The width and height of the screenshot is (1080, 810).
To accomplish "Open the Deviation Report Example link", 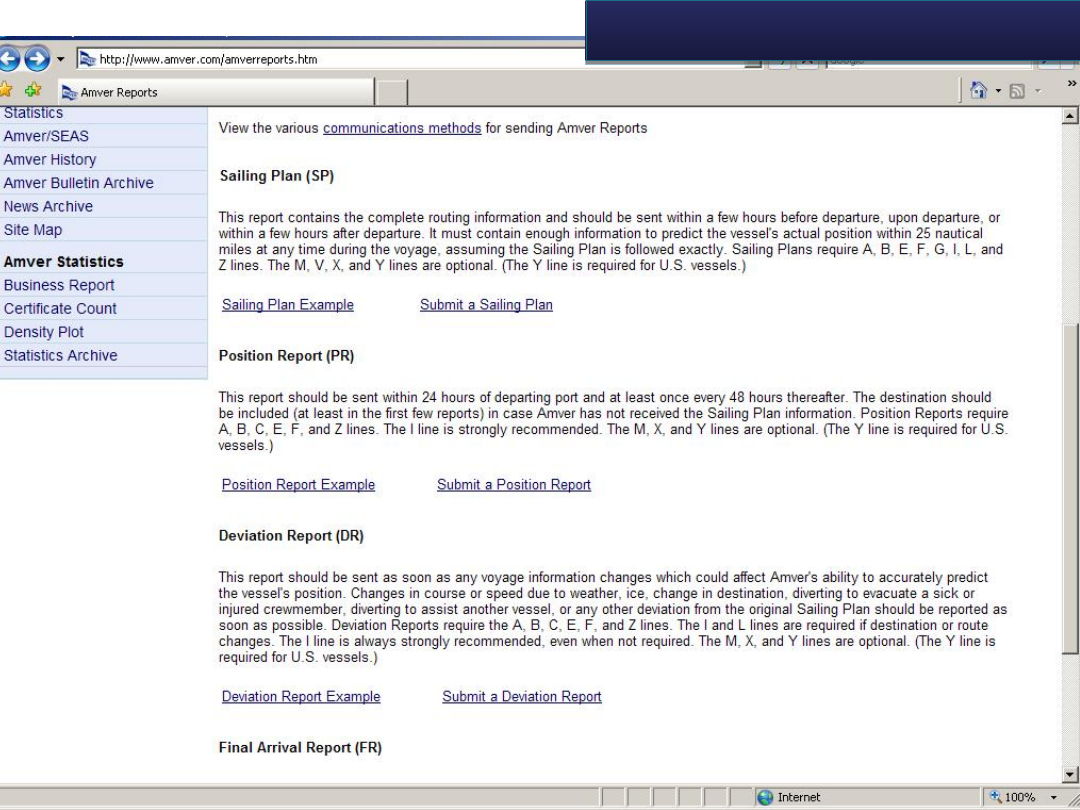I will click(x=301, y=697).
